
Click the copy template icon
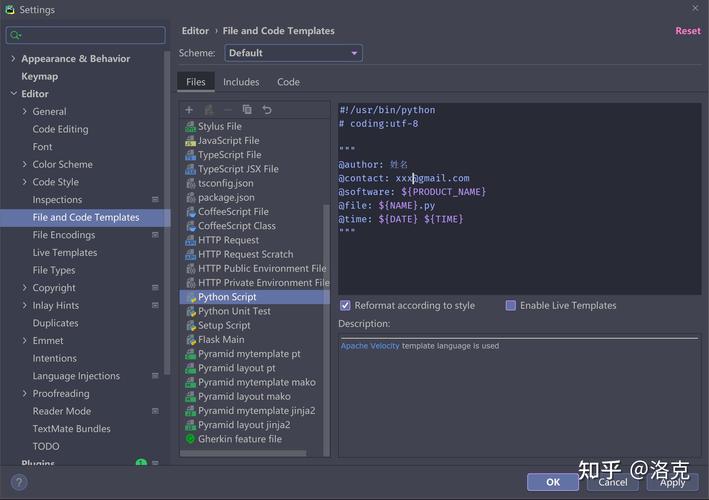pos(247,110)
